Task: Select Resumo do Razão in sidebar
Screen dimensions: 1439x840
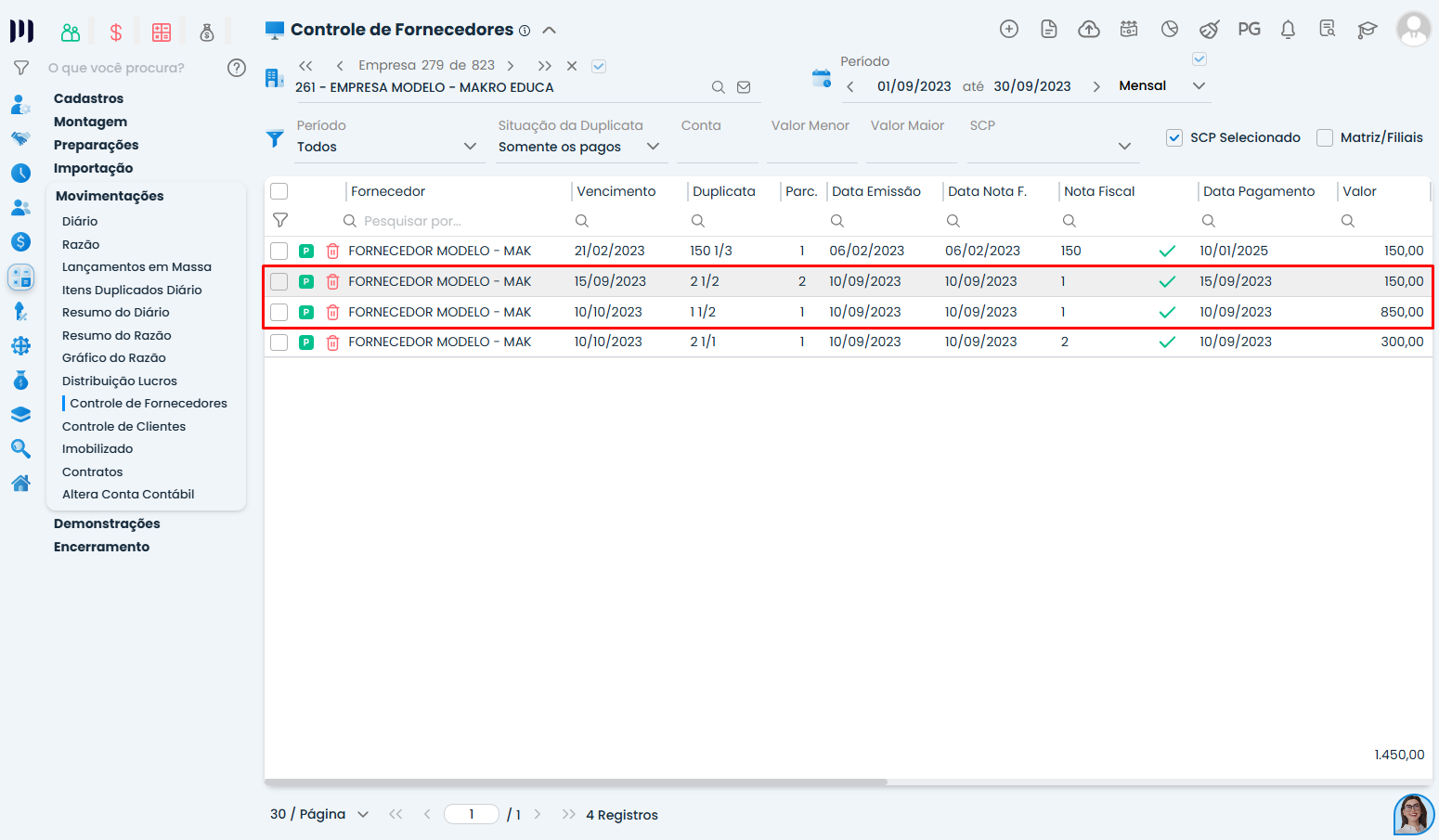Action: point(116,335)
